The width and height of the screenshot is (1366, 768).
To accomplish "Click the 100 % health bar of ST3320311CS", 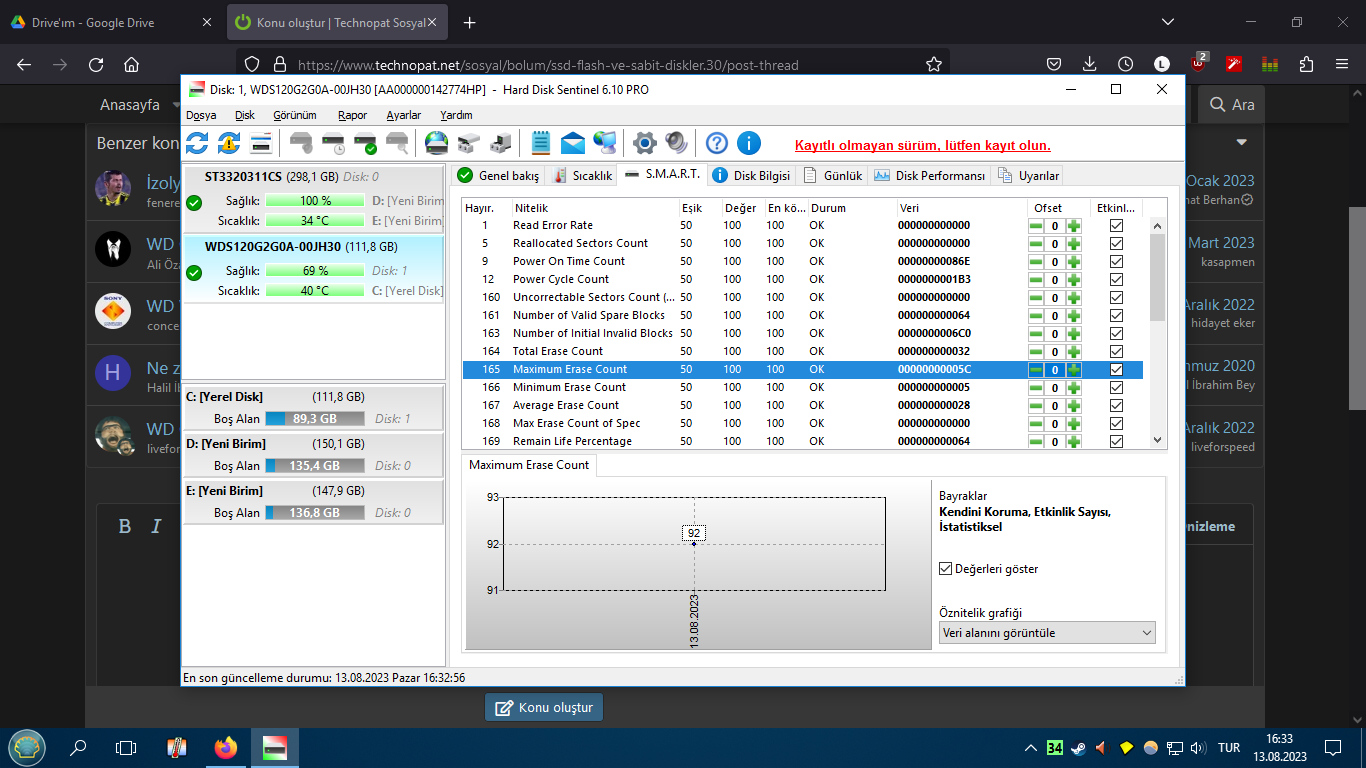I will [x=315, y=201].
